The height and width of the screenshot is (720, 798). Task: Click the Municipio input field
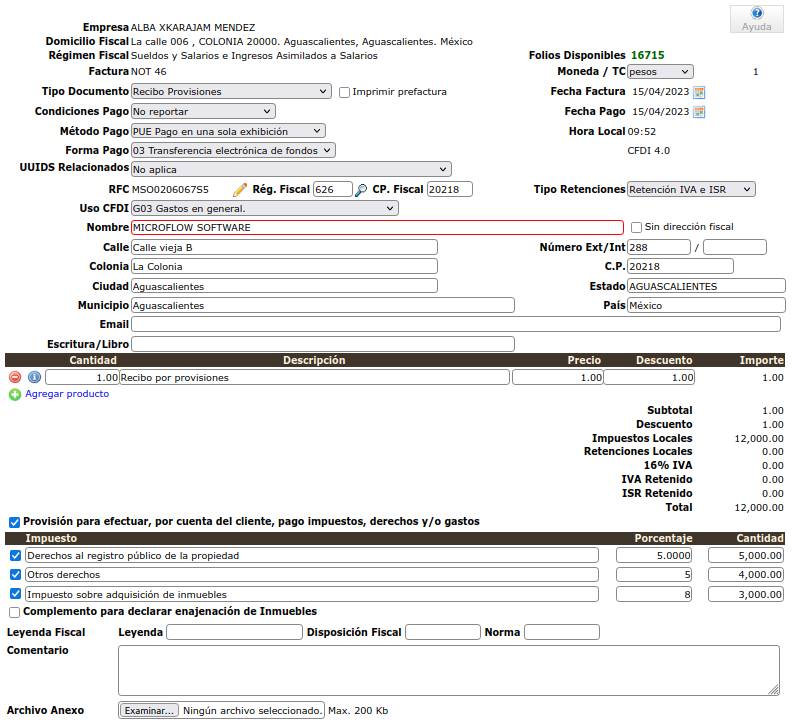(x=323, y=305)
